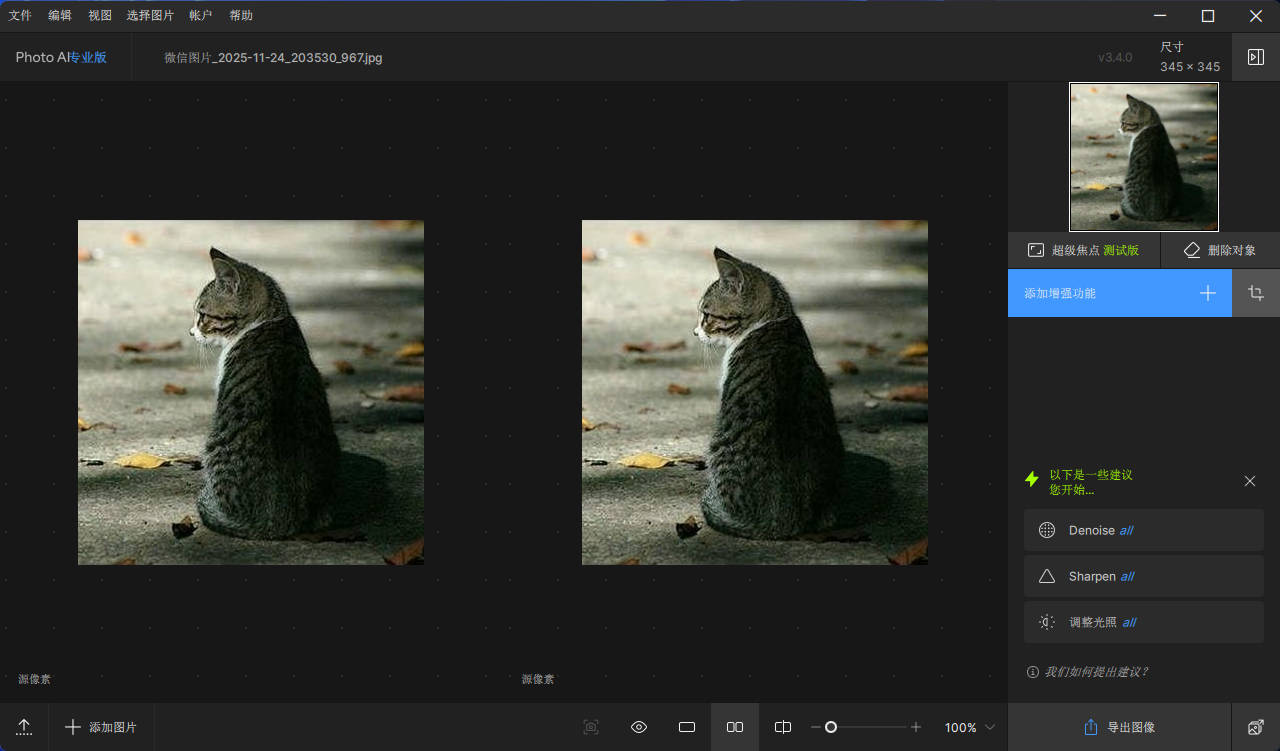Click the crop tool icon
The width and height of the screenshot is (1280, 751).
[1256, 293]
